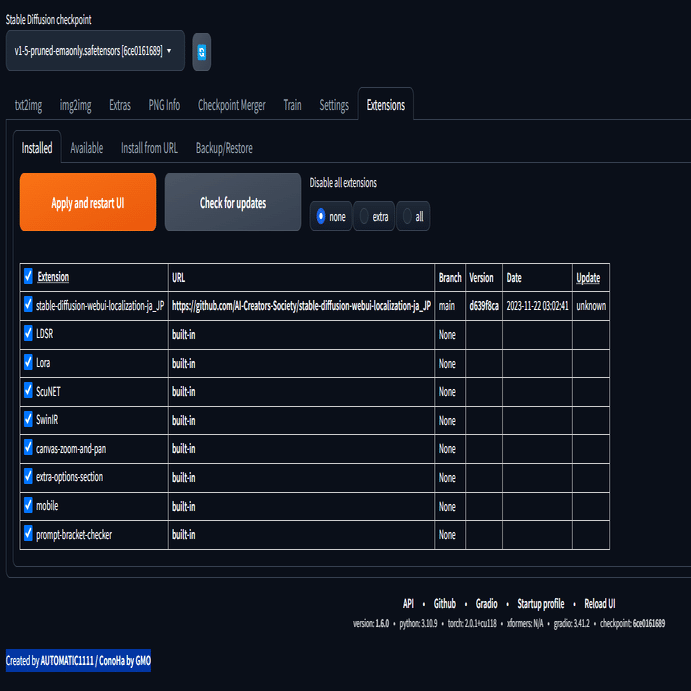This screenshot has height=691, width=691.
Task: Click 'None' branch in the Lora row
Action: pos(447,364)
